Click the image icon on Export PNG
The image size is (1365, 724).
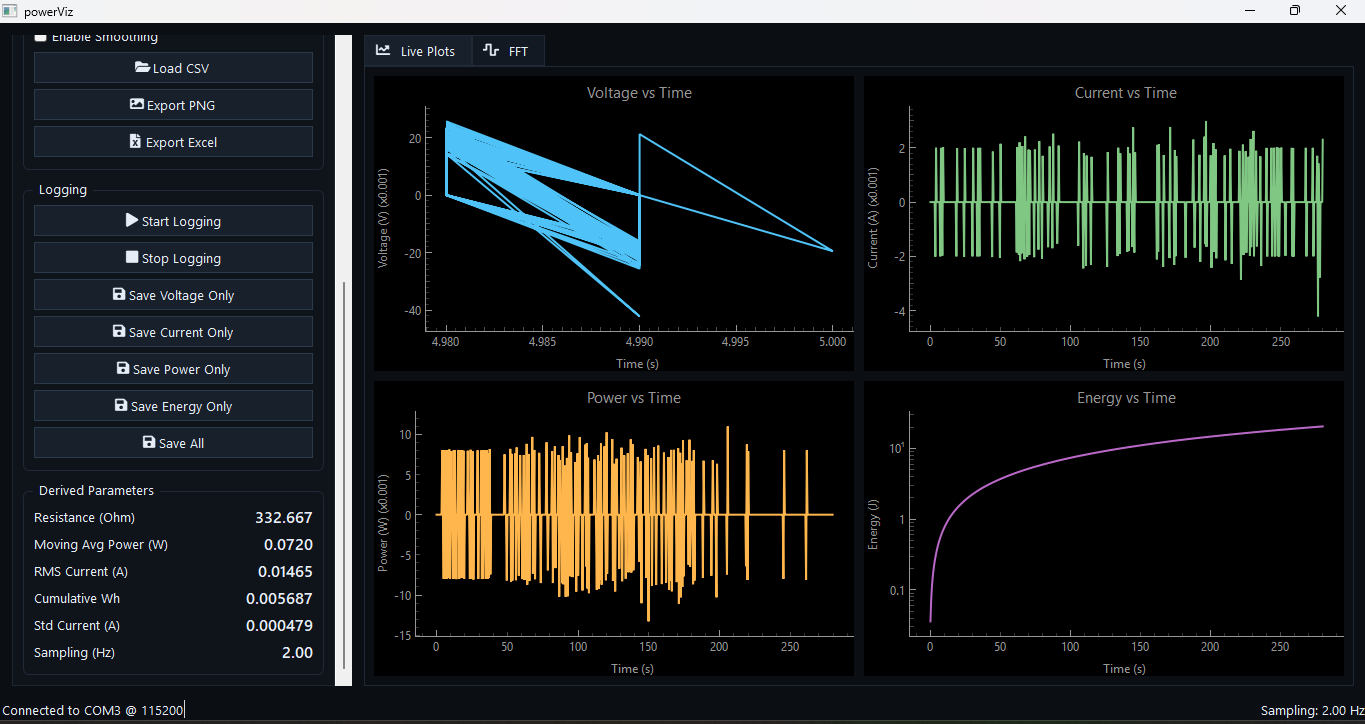(136, 104)
